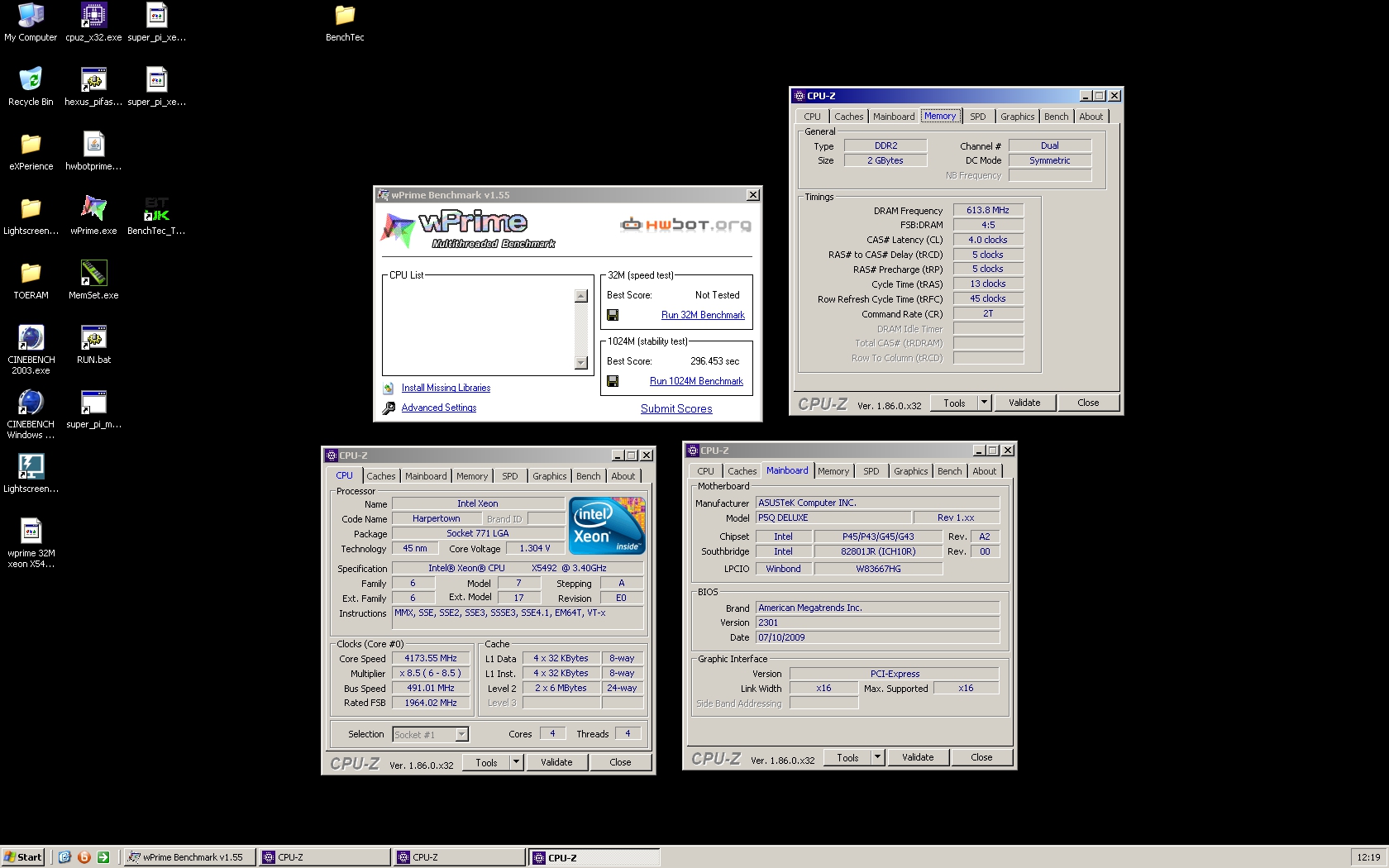Switch to wPrime Benchmark taskbar button
The image size is (1389, 868).
189,857
